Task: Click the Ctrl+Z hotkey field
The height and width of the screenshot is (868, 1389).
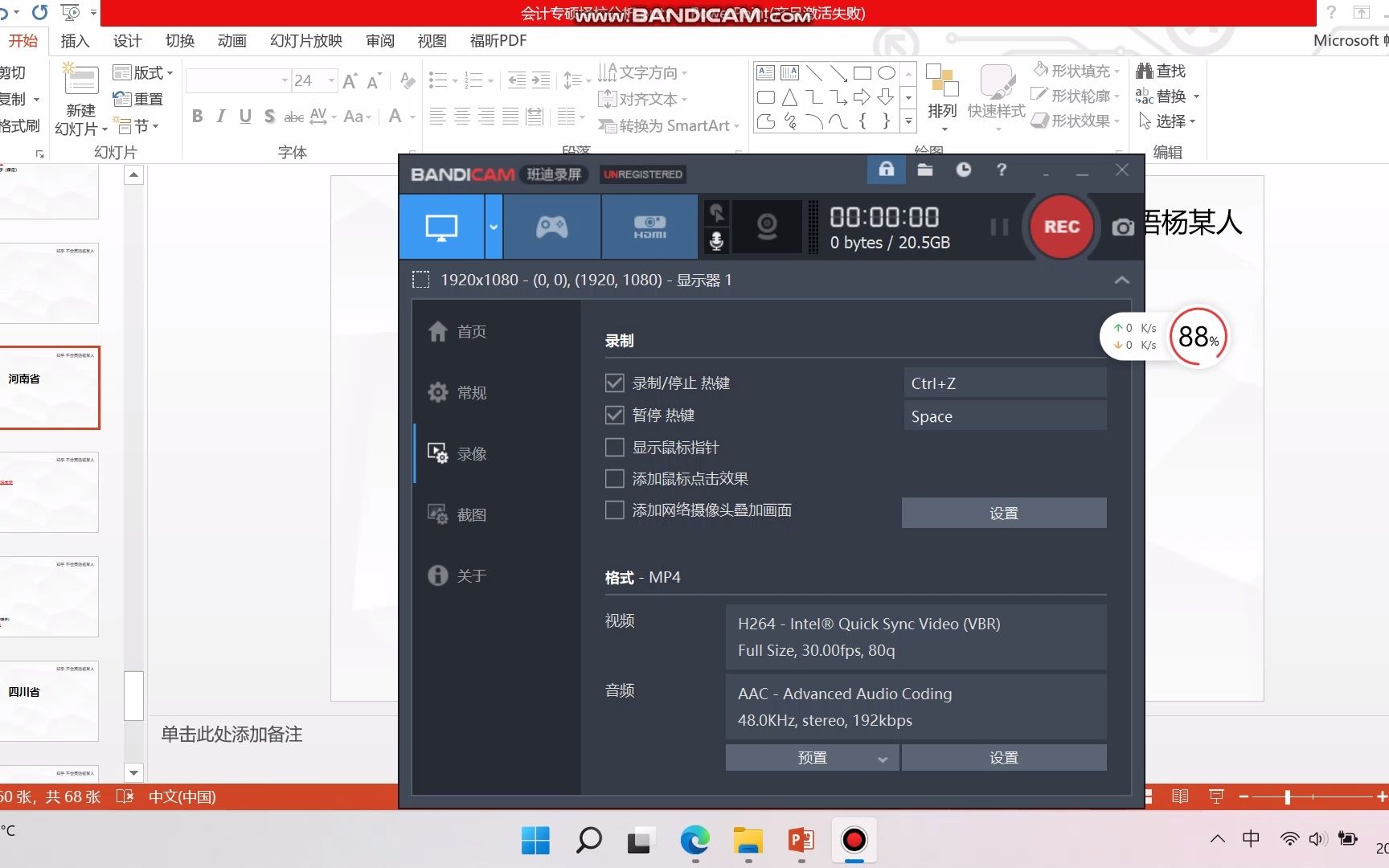Action: (1005, 383)
